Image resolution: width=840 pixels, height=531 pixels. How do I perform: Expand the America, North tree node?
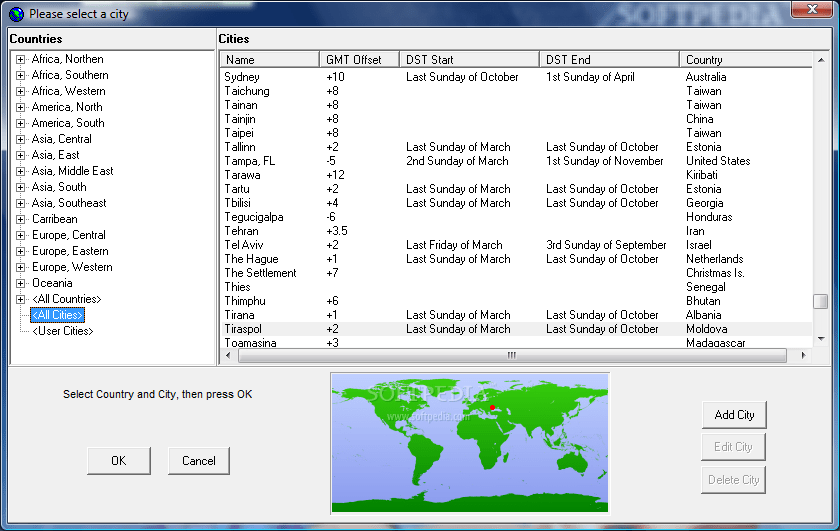[x=20, y=108]
